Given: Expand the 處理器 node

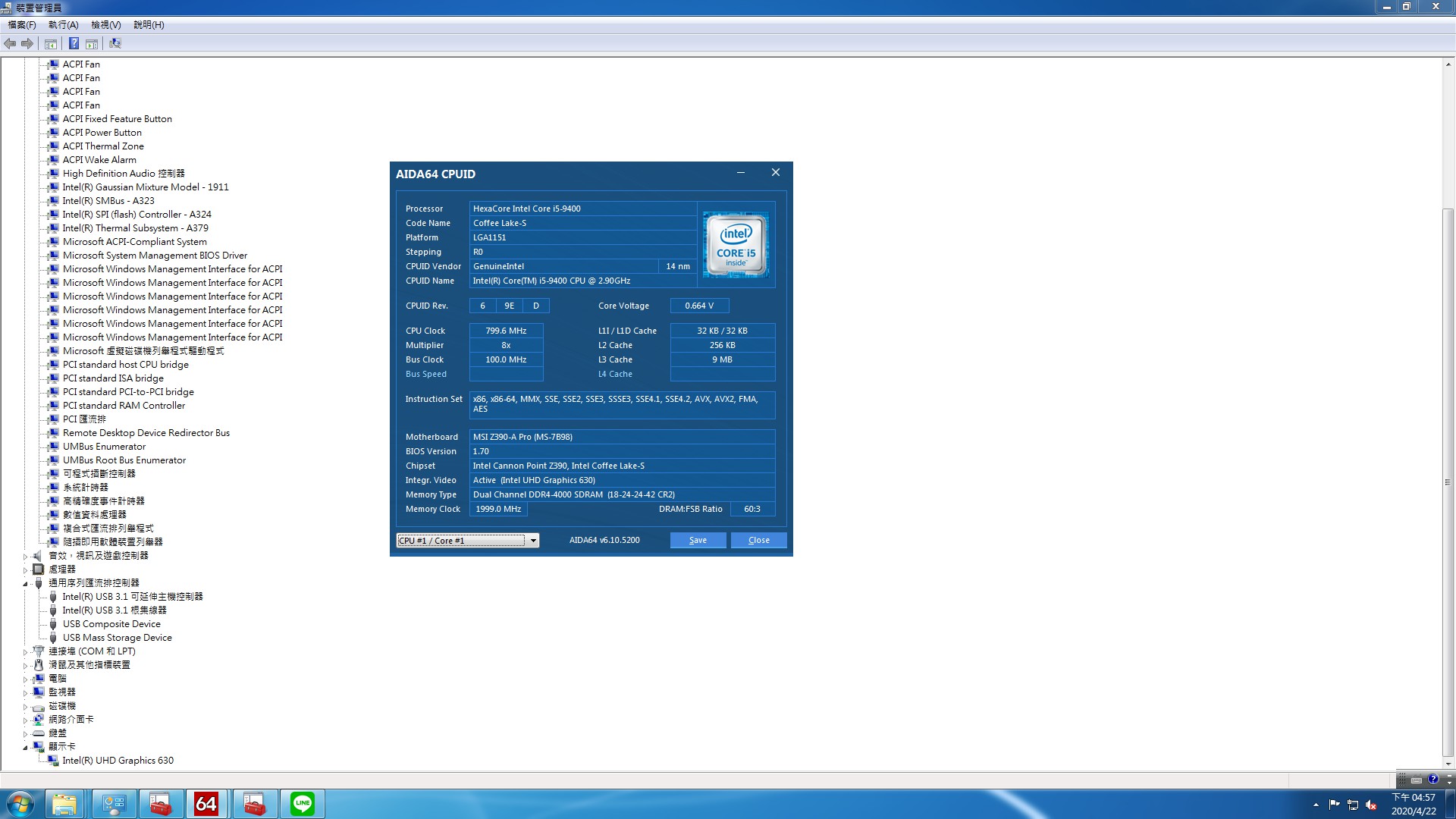Looking at the screenshot, I should [25, 570].
